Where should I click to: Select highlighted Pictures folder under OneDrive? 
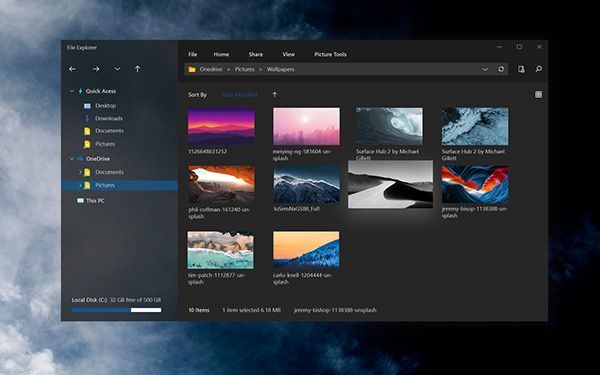[x=119, y=185]
